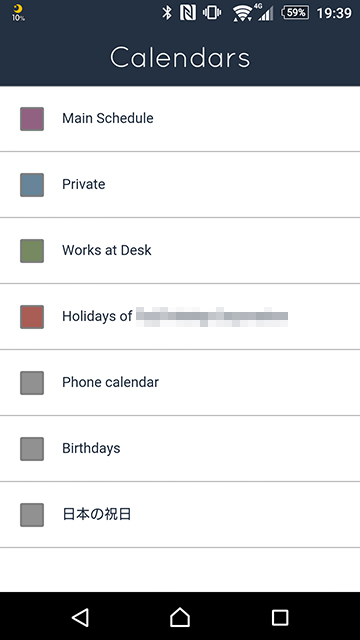Viewport: 360px width, 640px height.
Task: Tap the 59% battery indicator
Action: coord(295,13)
